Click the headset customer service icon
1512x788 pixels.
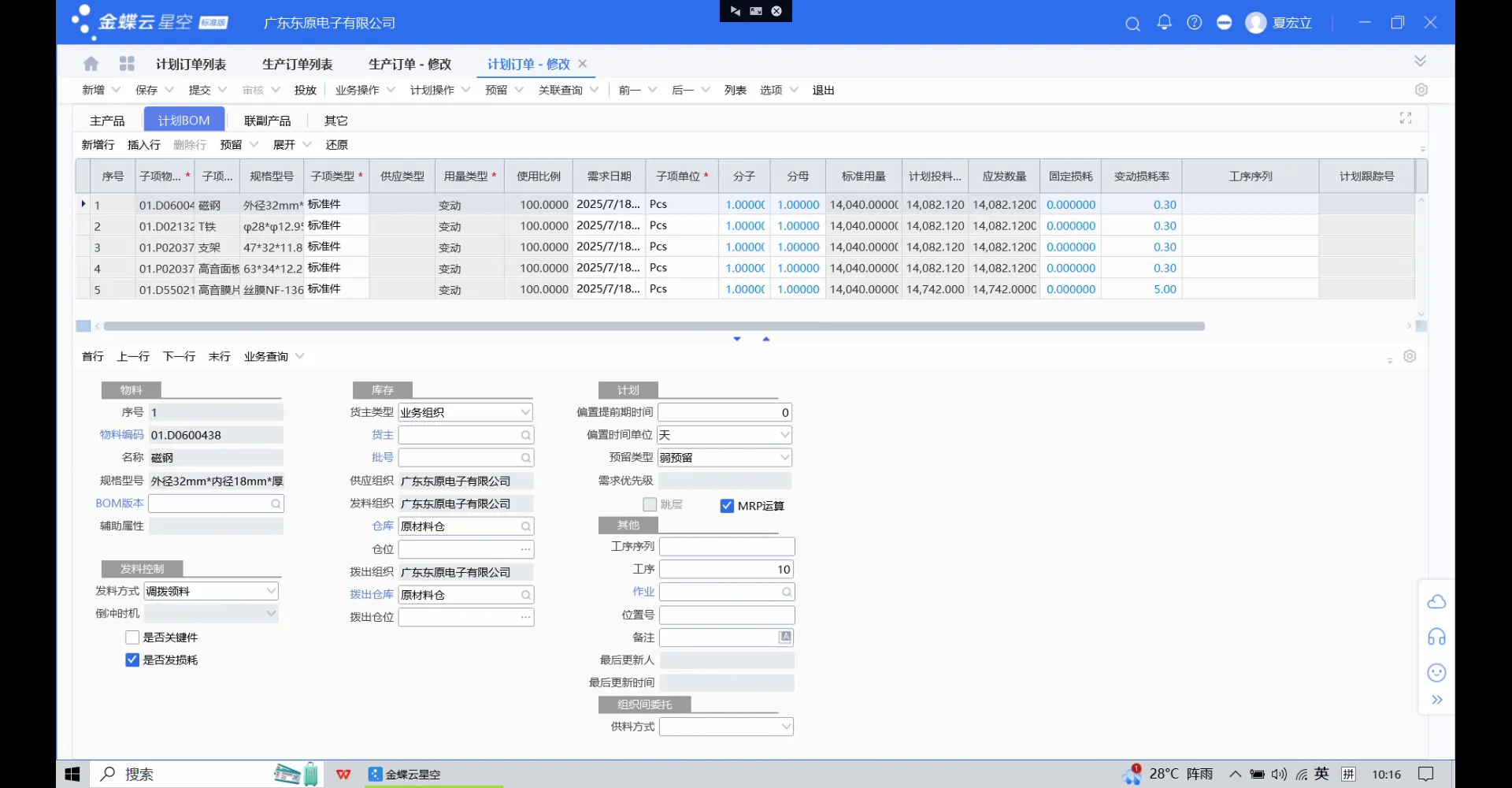coord(1436,637)
